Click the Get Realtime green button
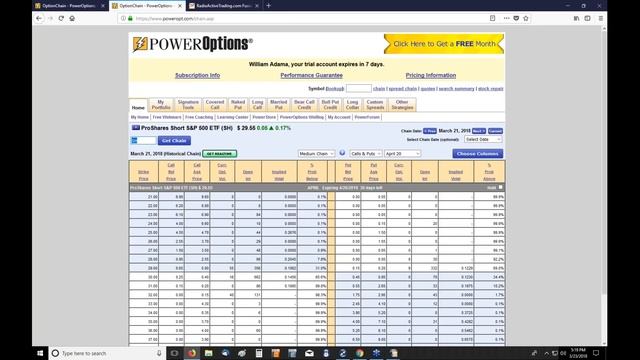640x360 pixels. (220, 153)
